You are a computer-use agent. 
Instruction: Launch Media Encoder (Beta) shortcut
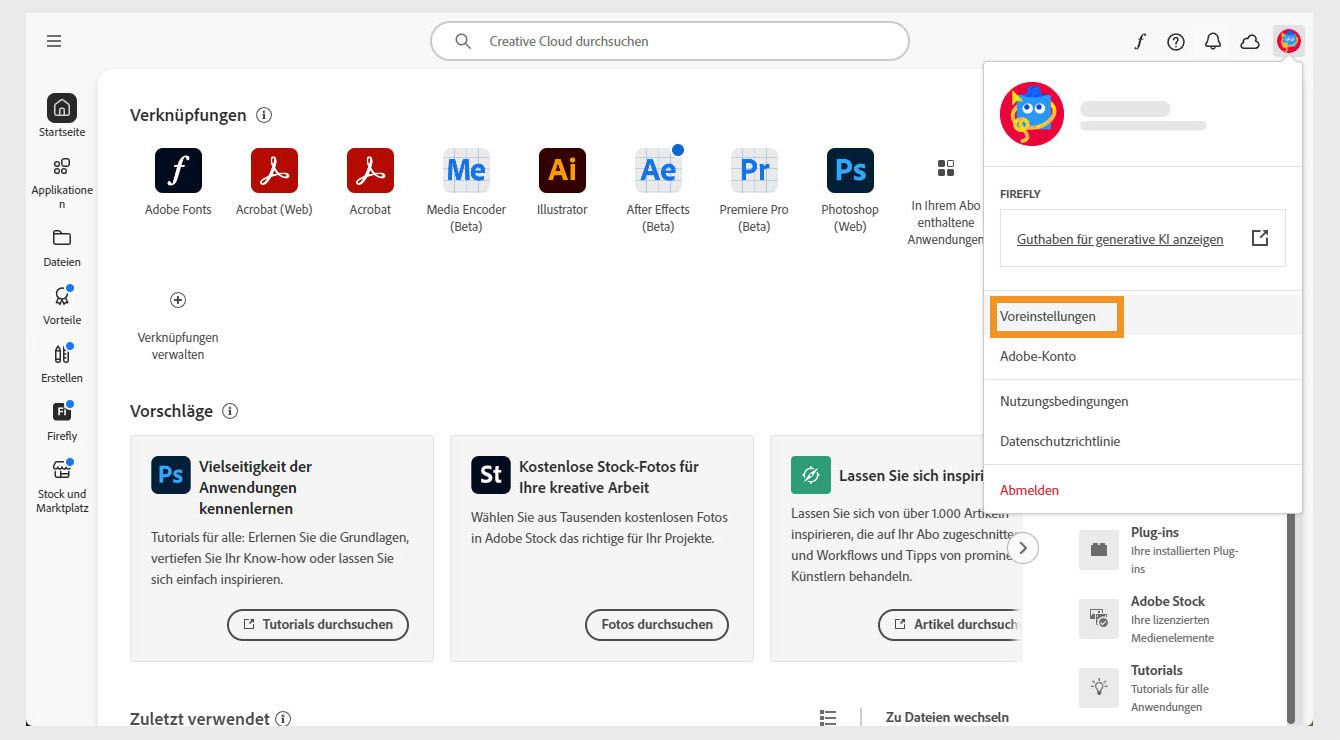tap(466, 190)
